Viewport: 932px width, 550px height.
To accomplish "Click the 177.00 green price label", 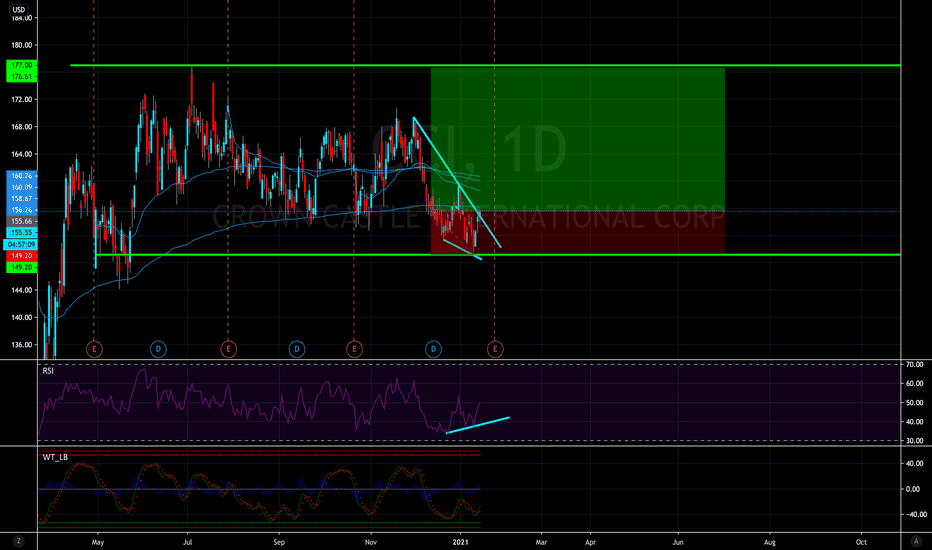I will click(x=21, y=65).
